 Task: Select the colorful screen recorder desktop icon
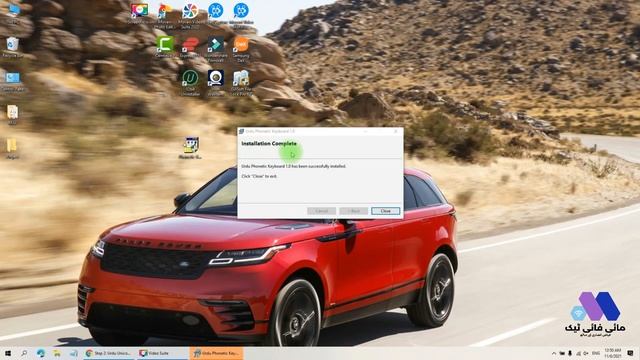(x=140, y=13)
